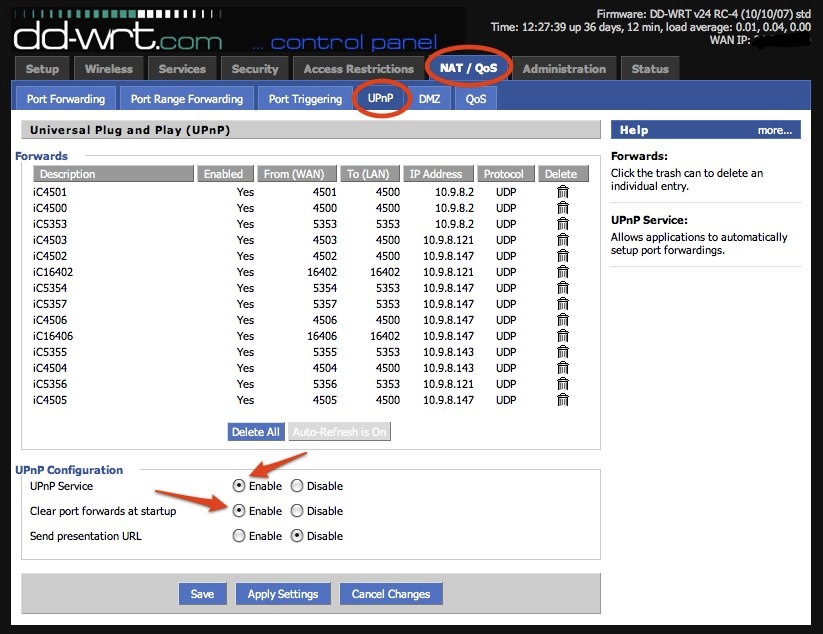Open the DMZ subtab
823x634 pixels.
(429, 99)
